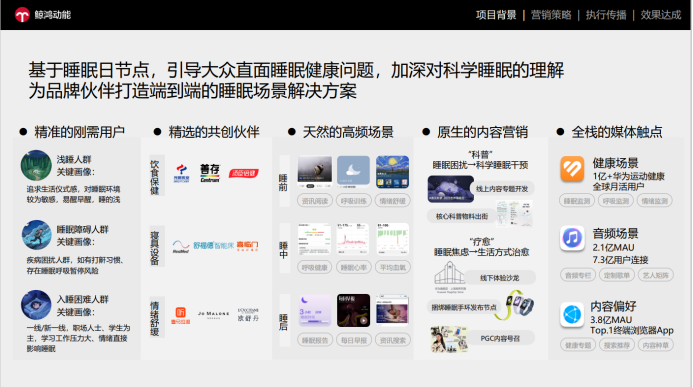Click the 寝具设备 category label
This screenshot has height=388, width=693.
click(155, 247)
